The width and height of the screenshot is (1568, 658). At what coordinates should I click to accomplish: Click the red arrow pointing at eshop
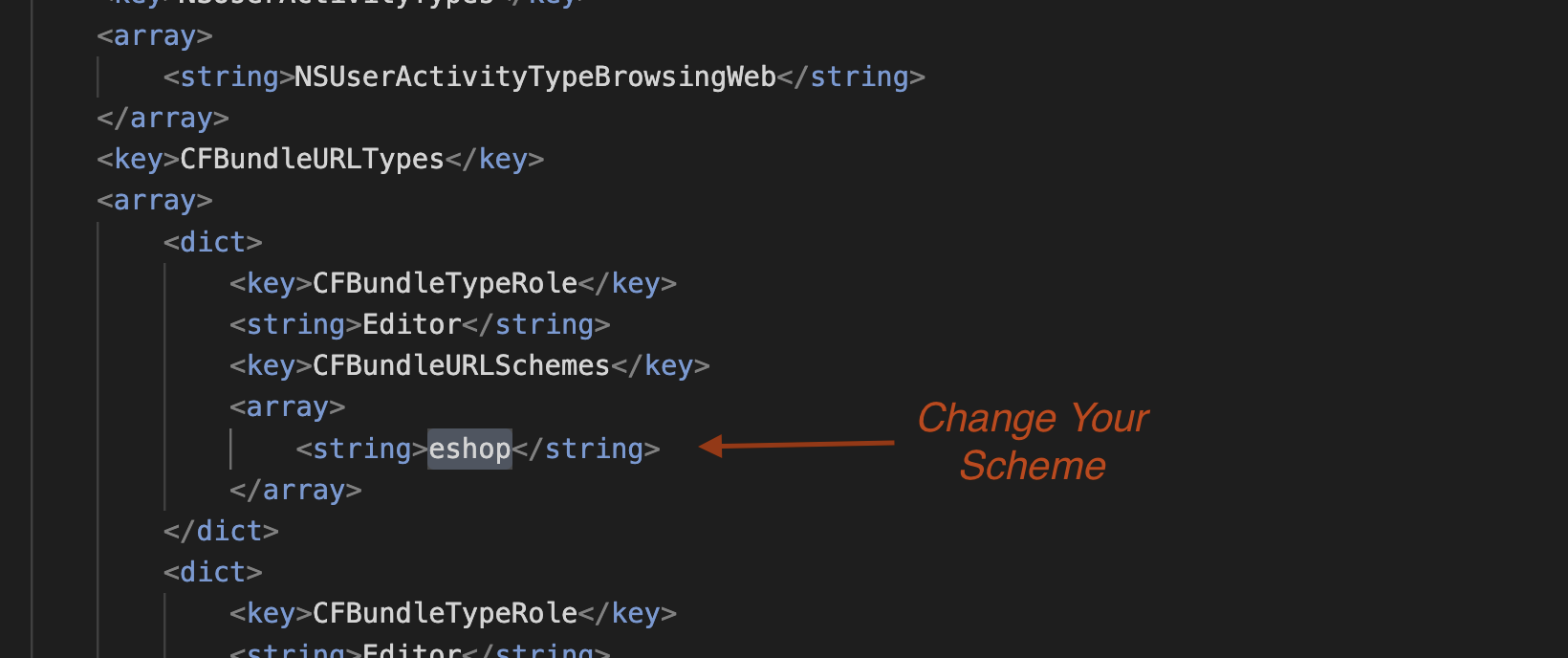coord(796,445)
